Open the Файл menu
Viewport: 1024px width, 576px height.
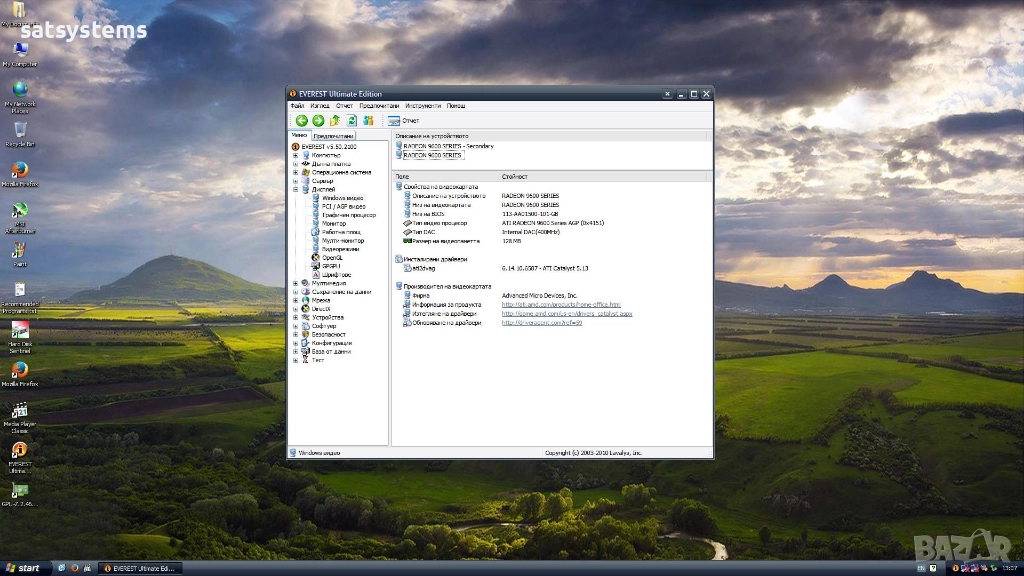(x=297, y=105)
